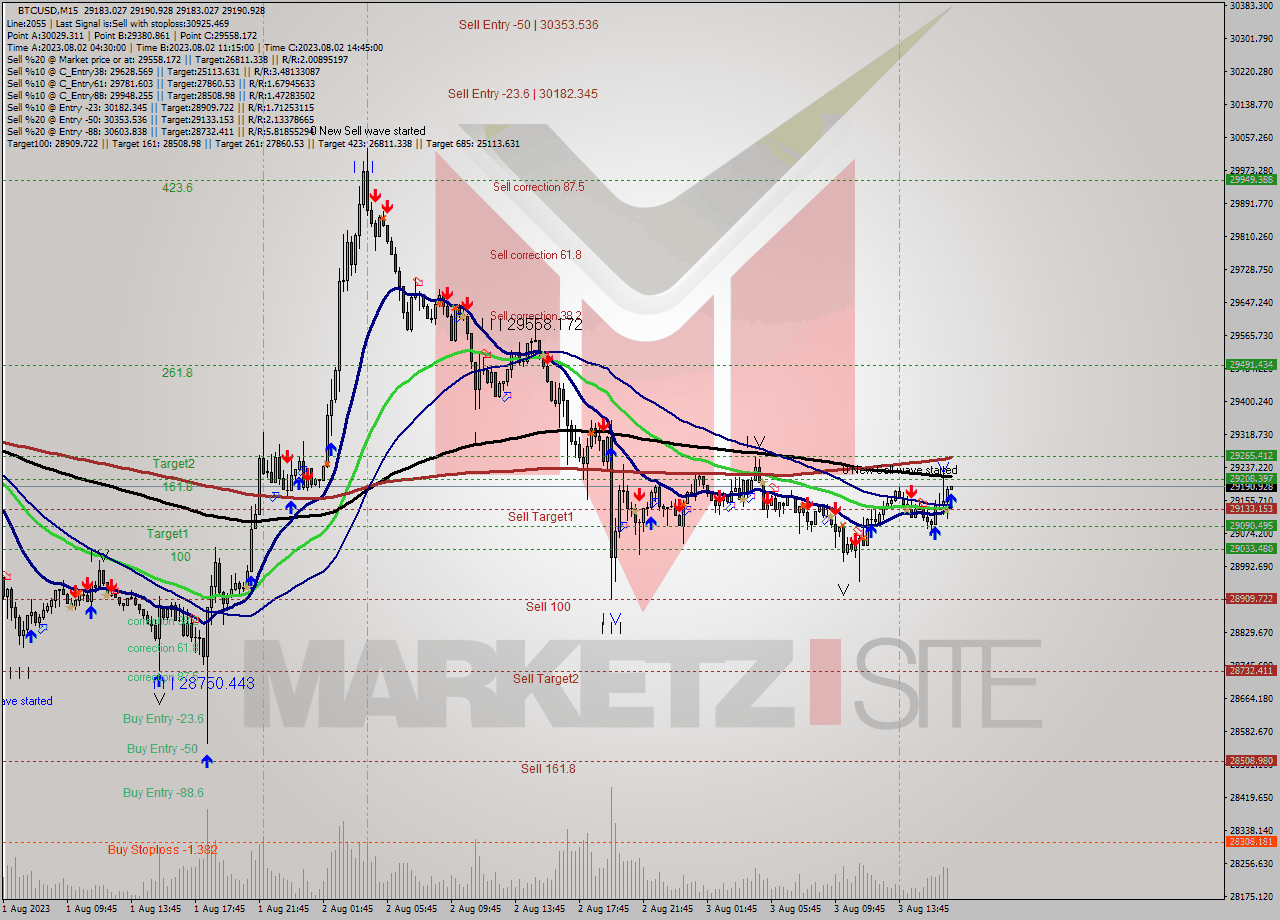Click the 'Buy Entry -23.6' label

(164, 718)
